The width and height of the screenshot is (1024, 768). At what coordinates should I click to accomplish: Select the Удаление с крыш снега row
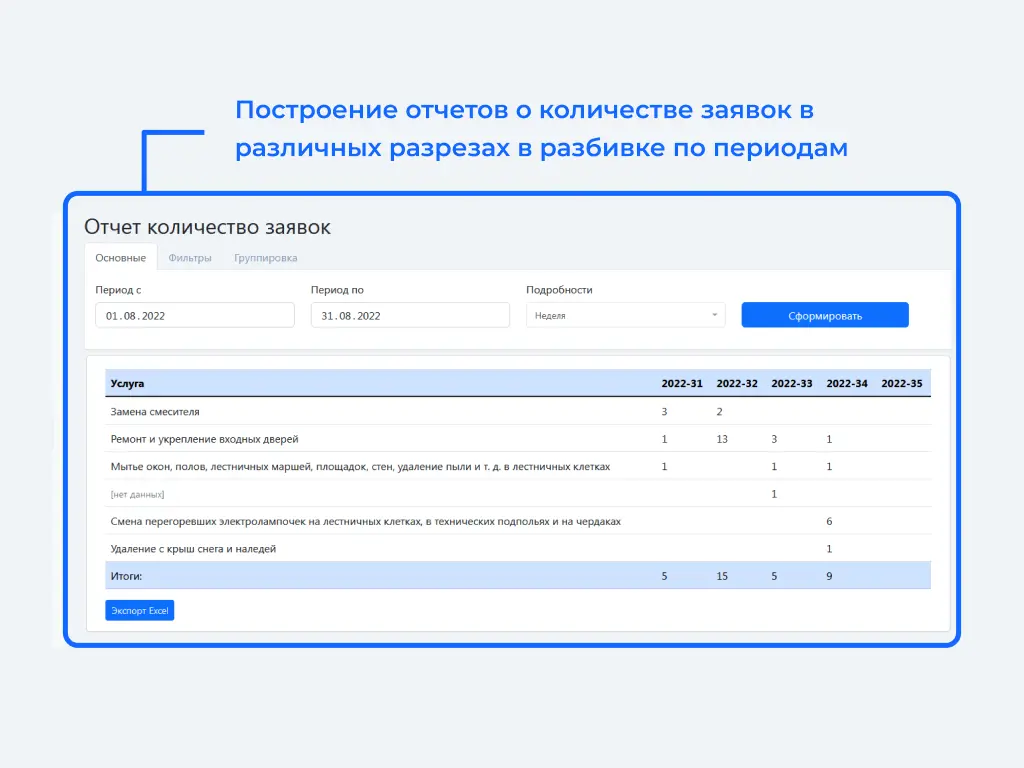click(x=193, y=549)
